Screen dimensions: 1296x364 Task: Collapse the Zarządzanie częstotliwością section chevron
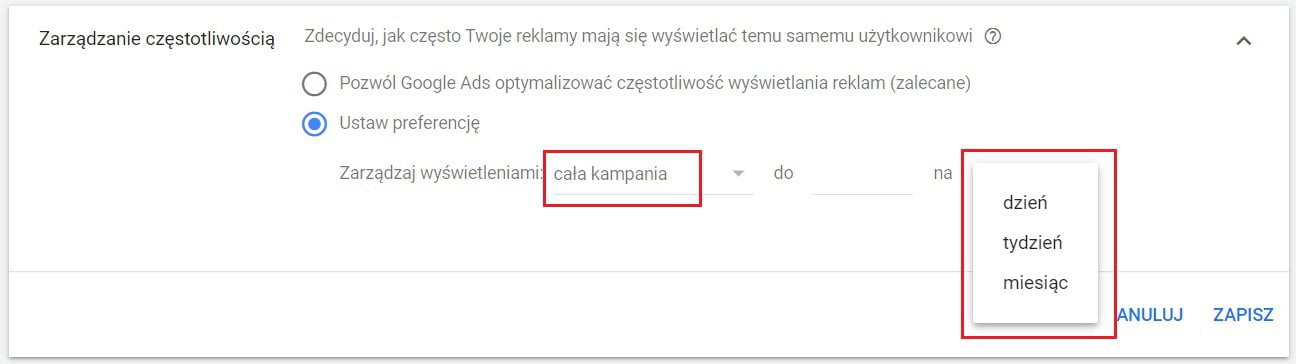pos(1243,41)
